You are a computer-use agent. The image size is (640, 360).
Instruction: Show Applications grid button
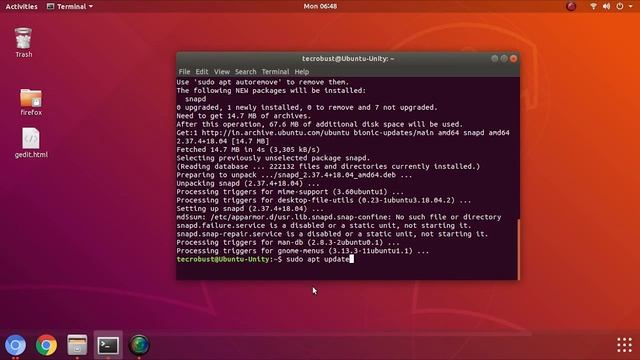coord(624,345)
